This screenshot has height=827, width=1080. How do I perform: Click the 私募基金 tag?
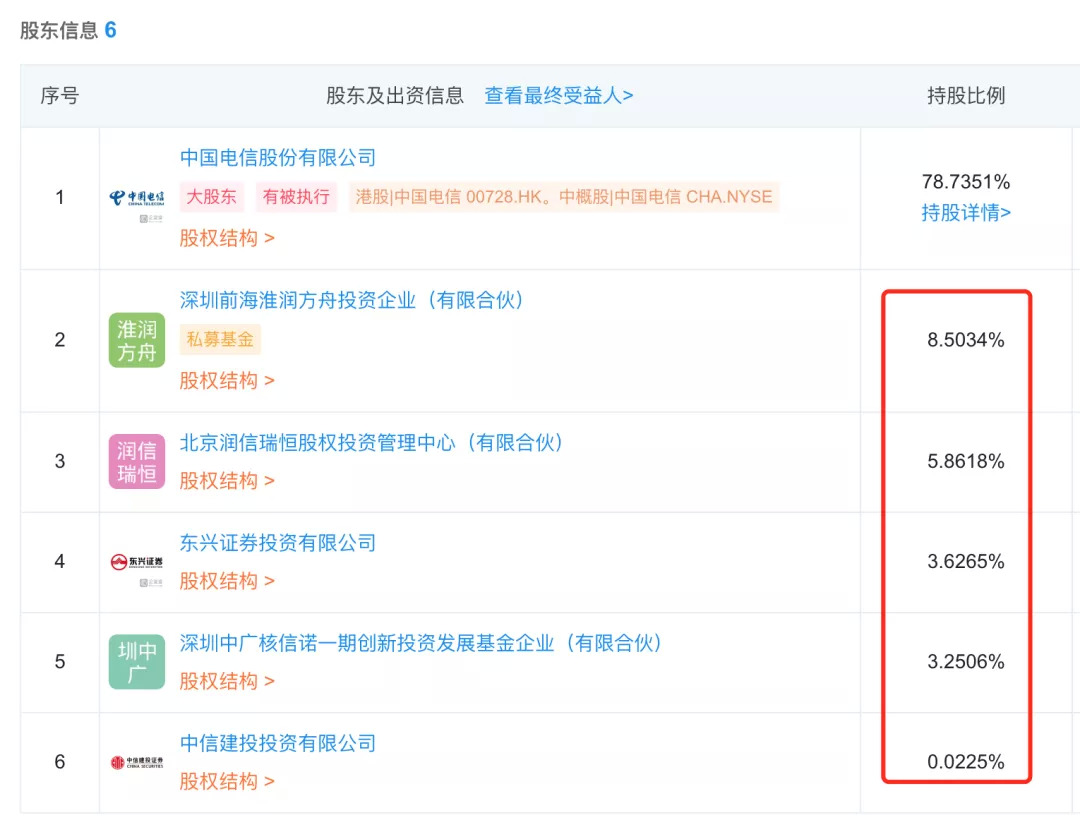(x=220, y=339)
